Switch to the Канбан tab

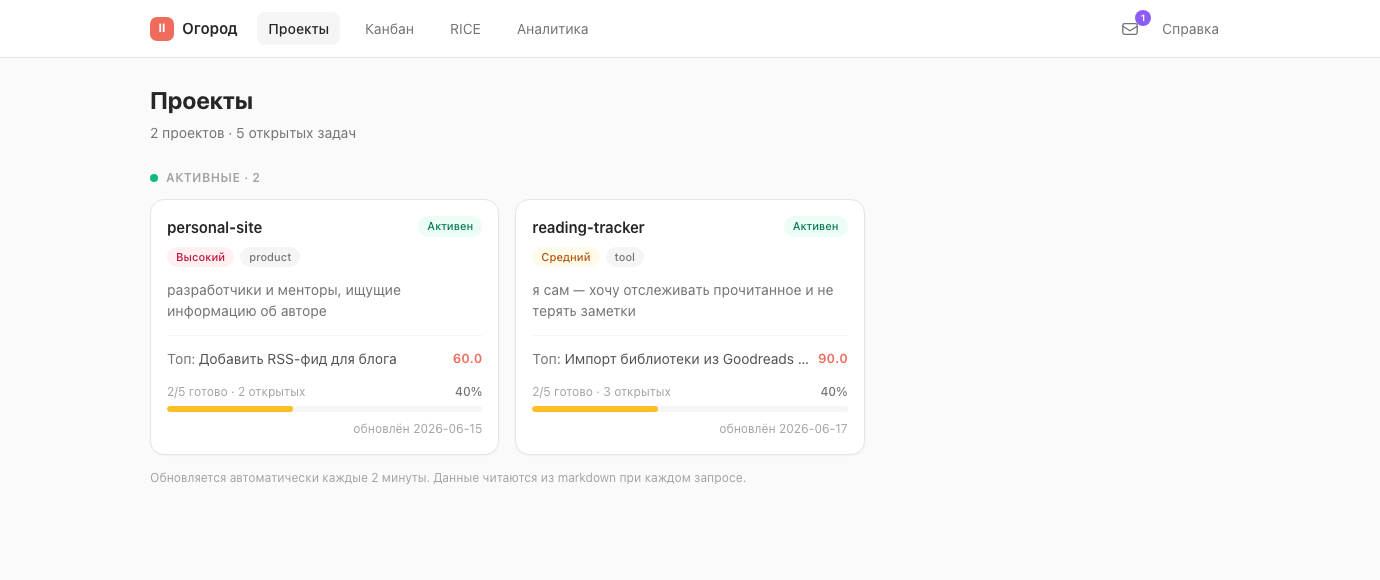pos(389,29)
